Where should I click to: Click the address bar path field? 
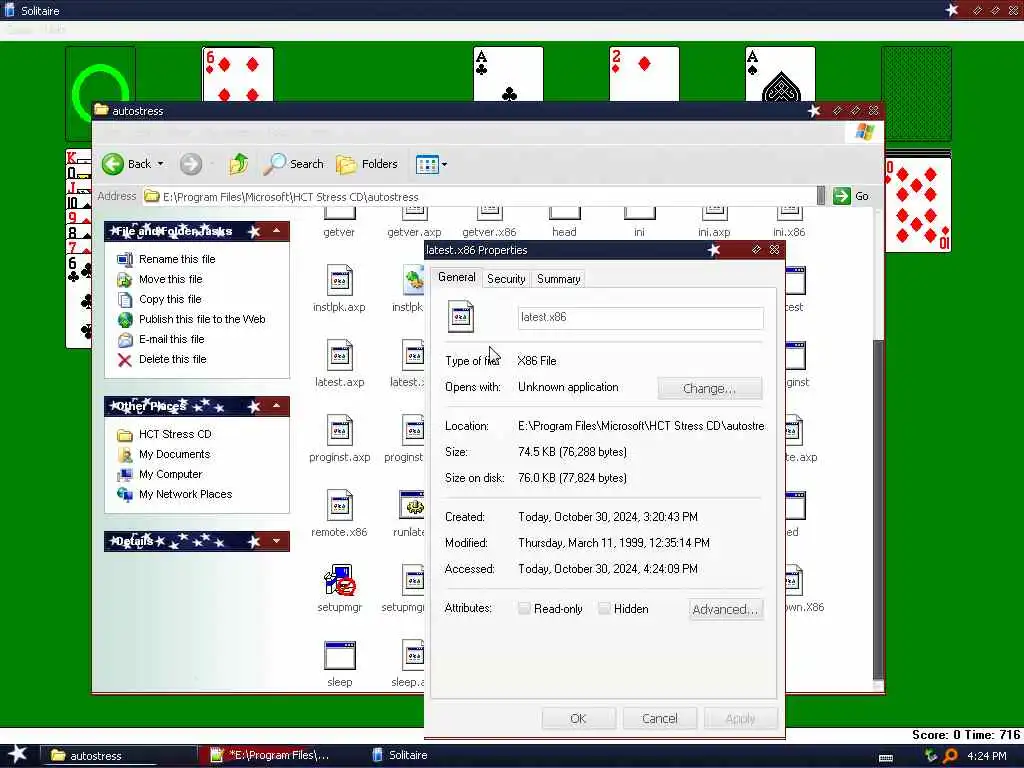[x=479, y=197]
